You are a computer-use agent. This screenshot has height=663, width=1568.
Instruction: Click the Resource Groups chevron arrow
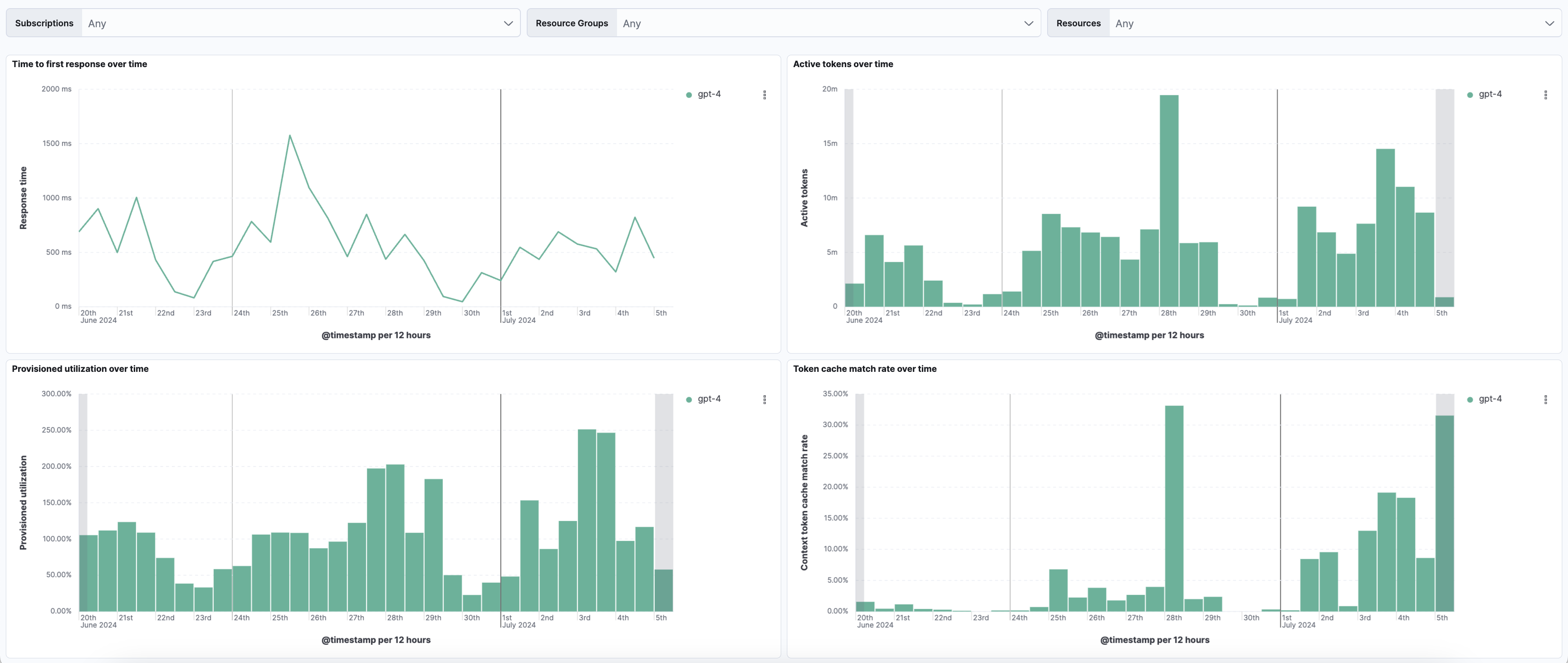click(x=1029, y=23)
